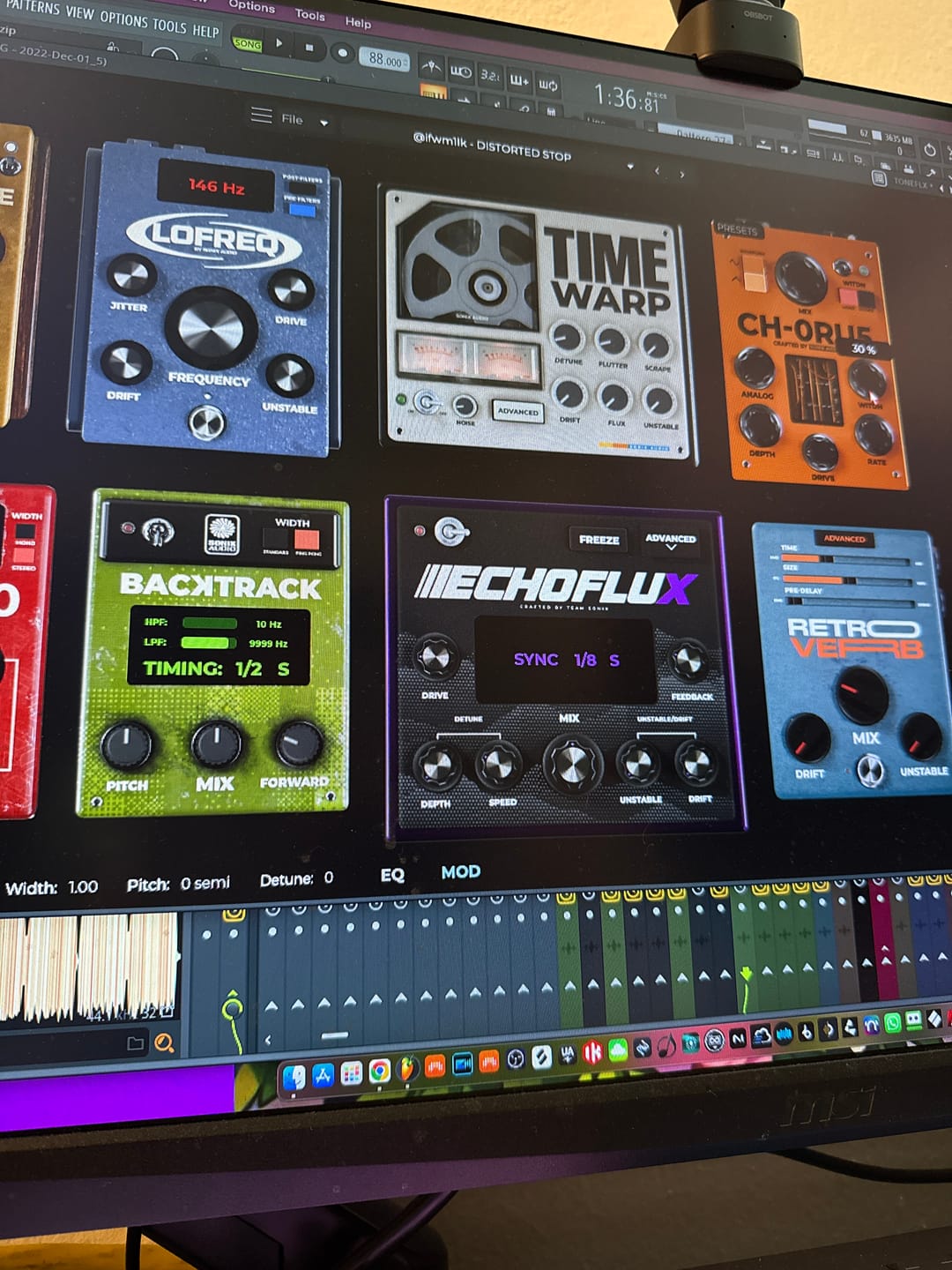Change Echoflux Sync 1/8 S value
The image size is (952, 1270).
coord(566,660)
